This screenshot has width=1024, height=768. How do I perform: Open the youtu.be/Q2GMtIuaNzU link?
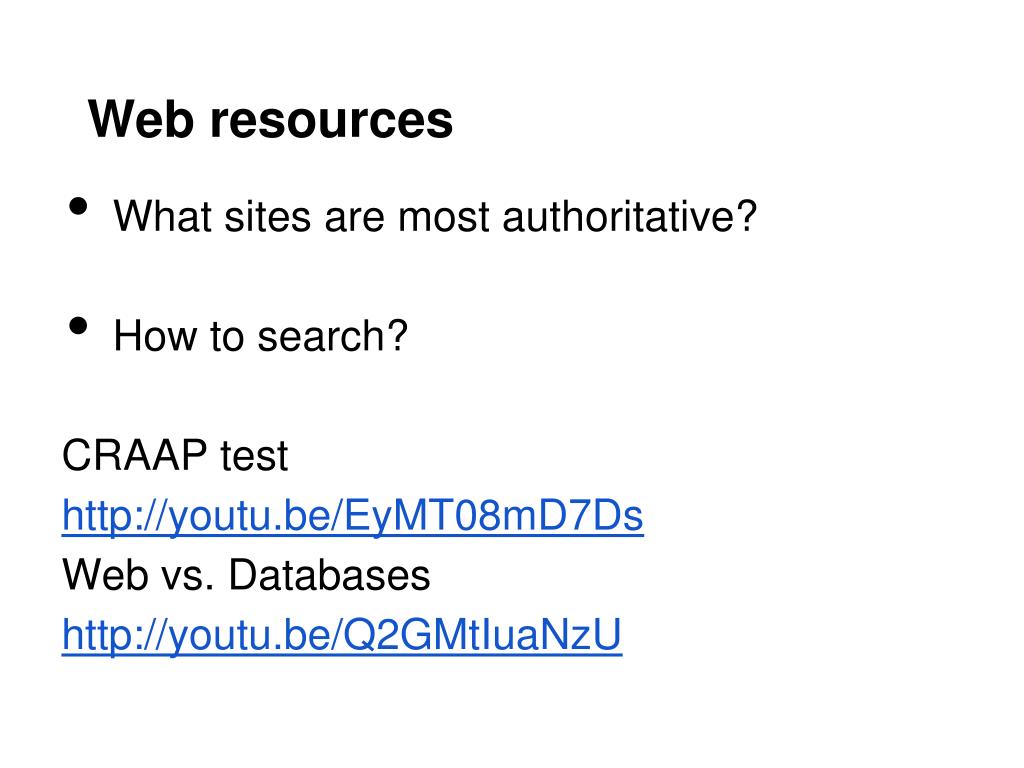click(x=342, y=635)
